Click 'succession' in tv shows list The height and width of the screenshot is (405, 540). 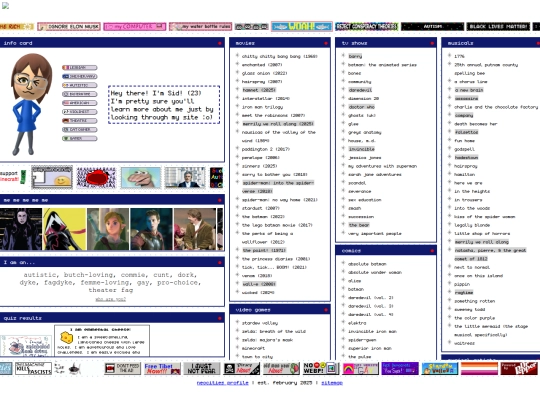(x=361, y=217)
